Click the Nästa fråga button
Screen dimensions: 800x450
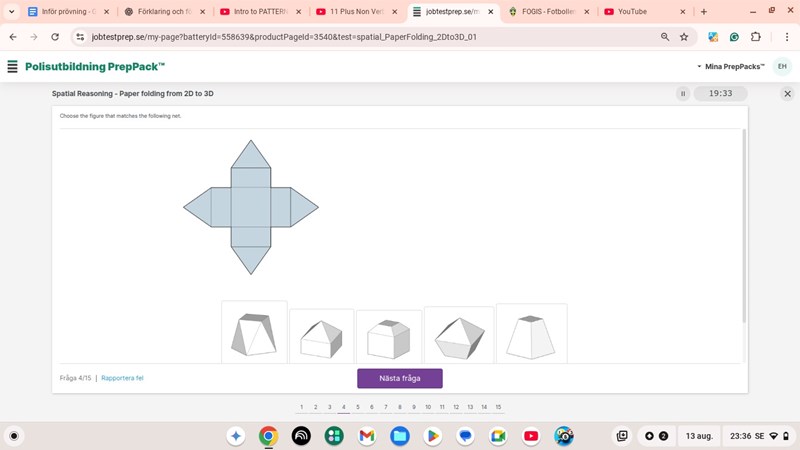tap(400, 378)
